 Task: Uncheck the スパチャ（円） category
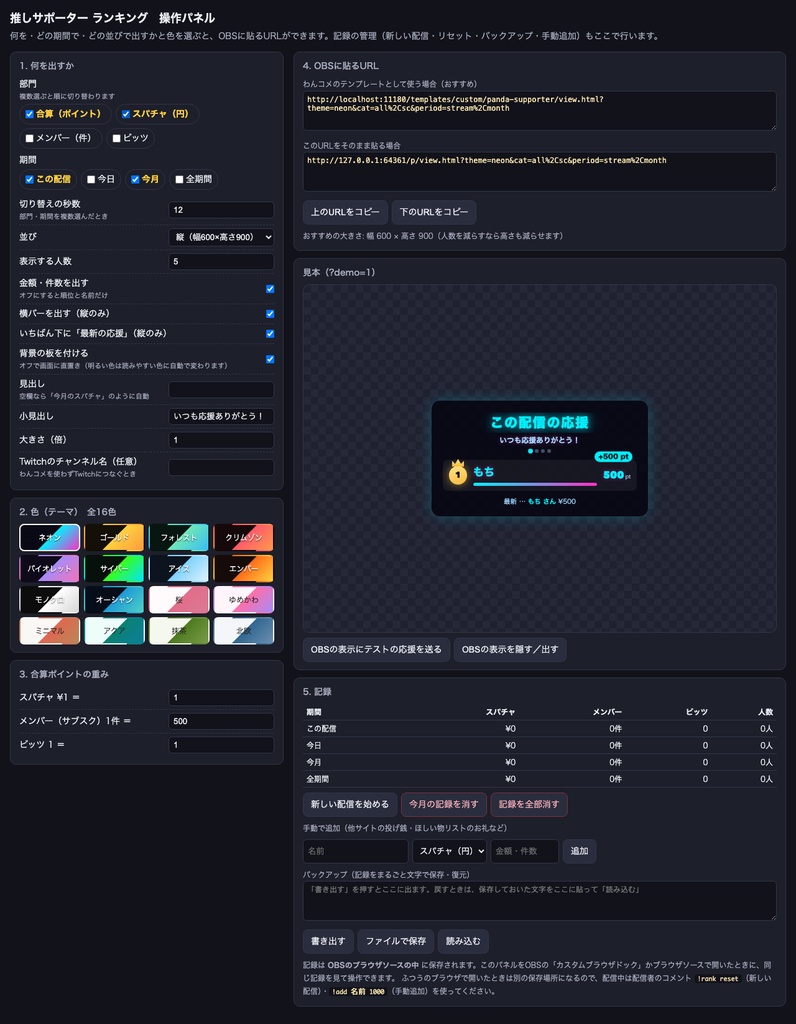pyautogui.click(x=126, y=114)
